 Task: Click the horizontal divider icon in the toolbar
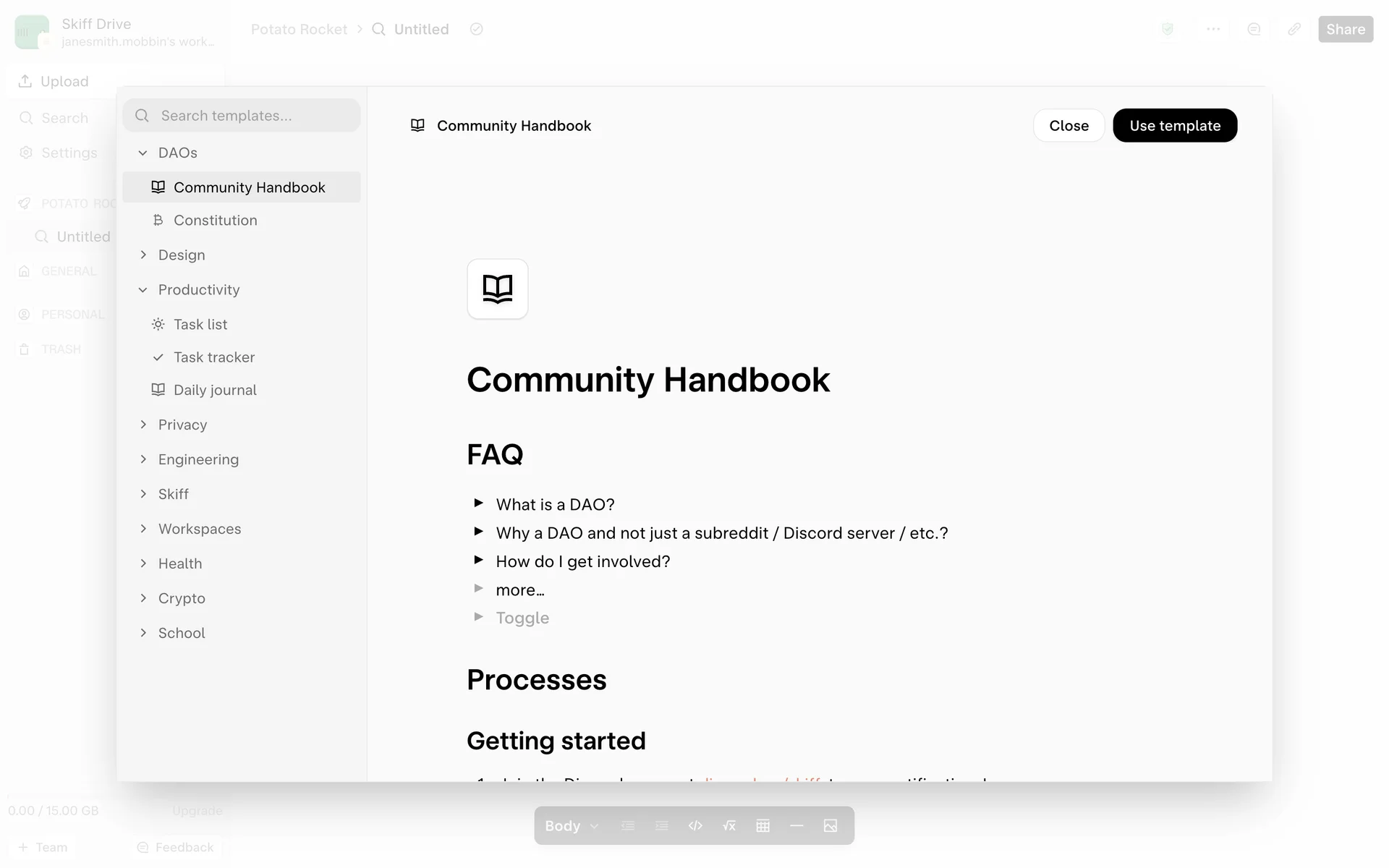point(797,825)
